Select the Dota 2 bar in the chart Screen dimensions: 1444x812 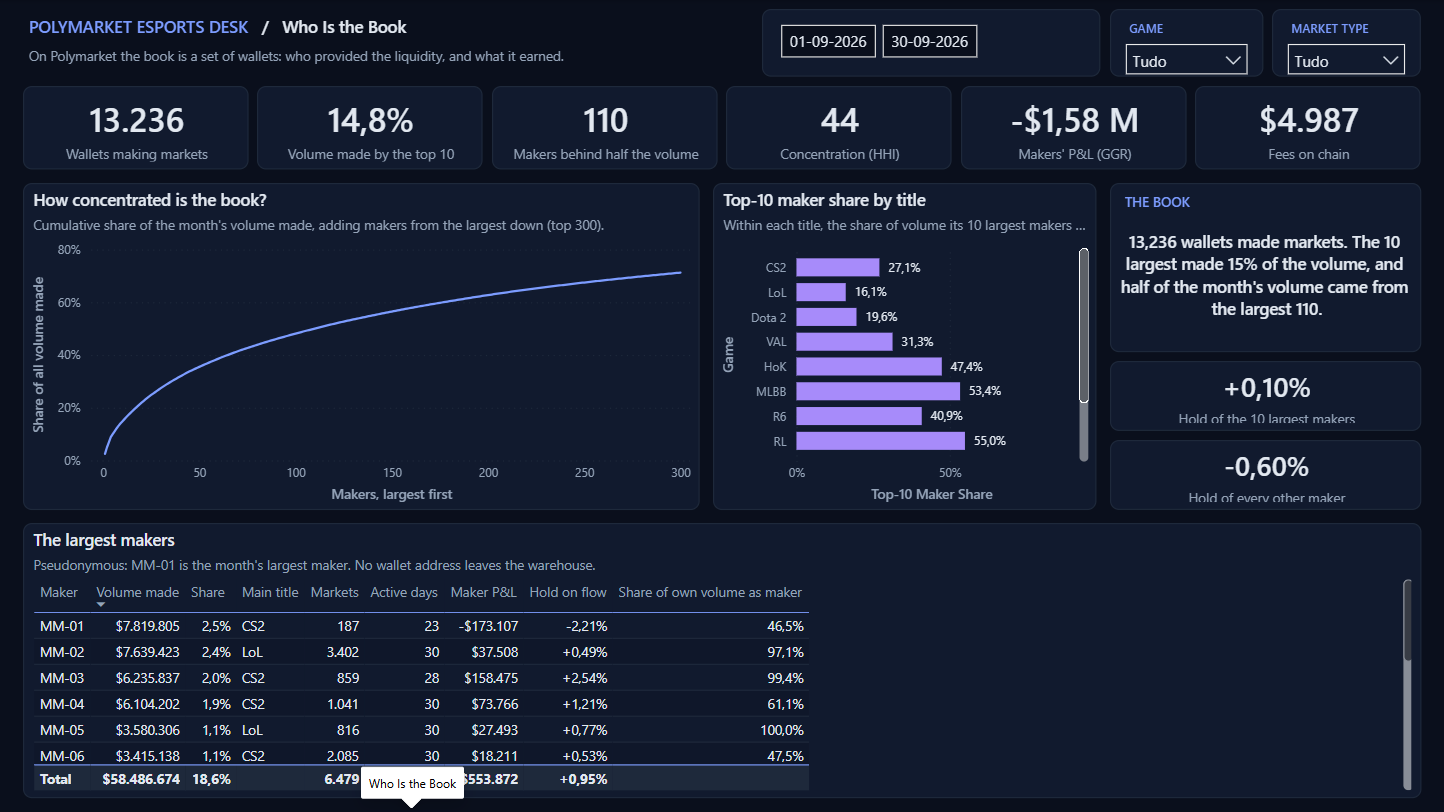coord(827,317)
